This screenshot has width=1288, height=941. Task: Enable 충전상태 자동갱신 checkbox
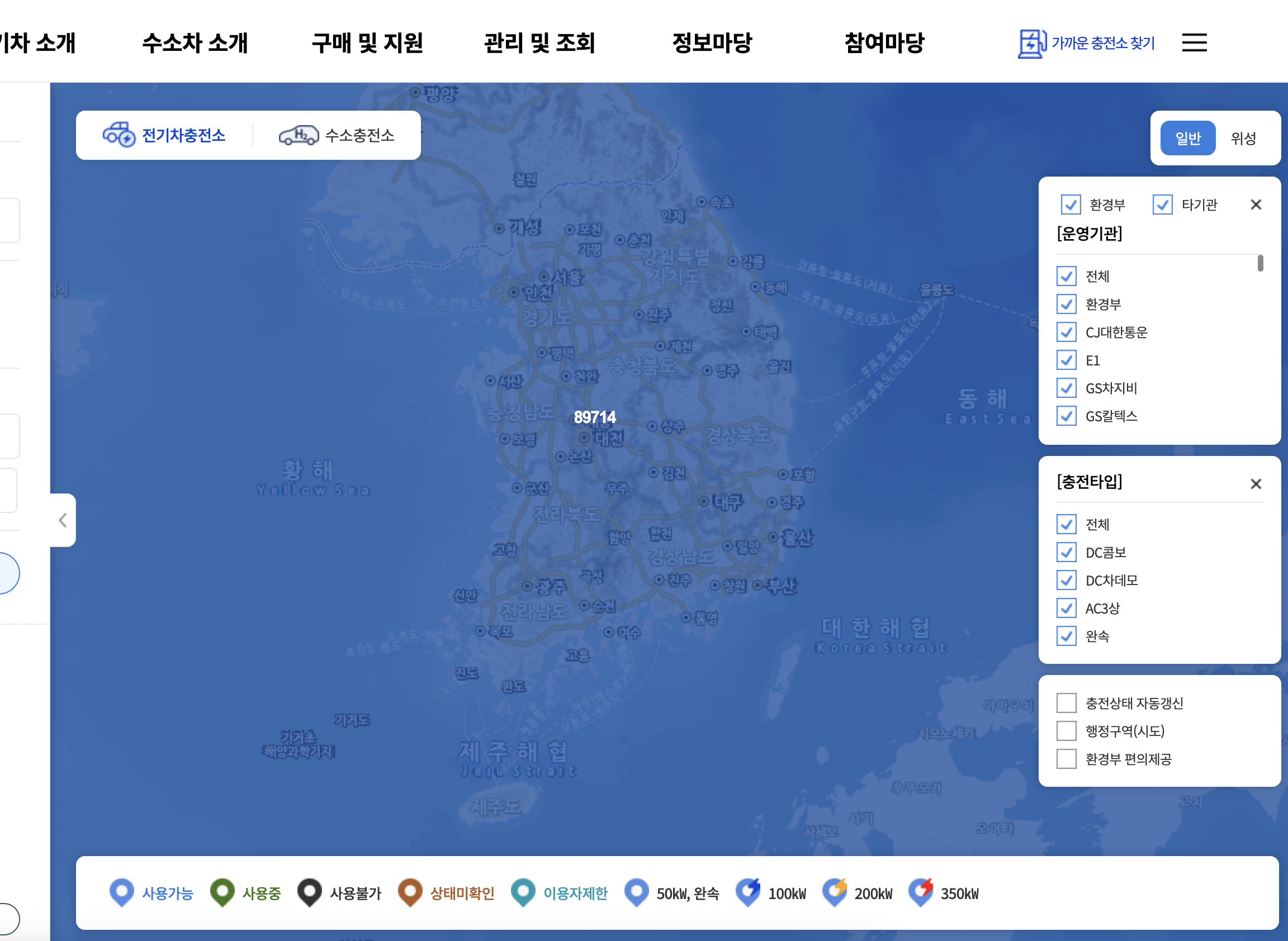pos(1066,703)
